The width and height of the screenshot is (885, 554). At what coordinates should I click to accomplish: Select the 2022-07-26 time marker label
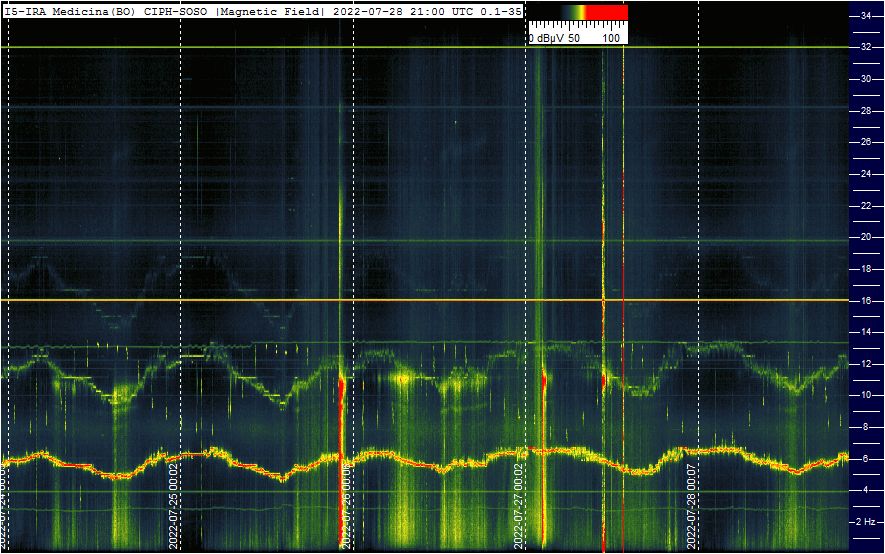346,505
